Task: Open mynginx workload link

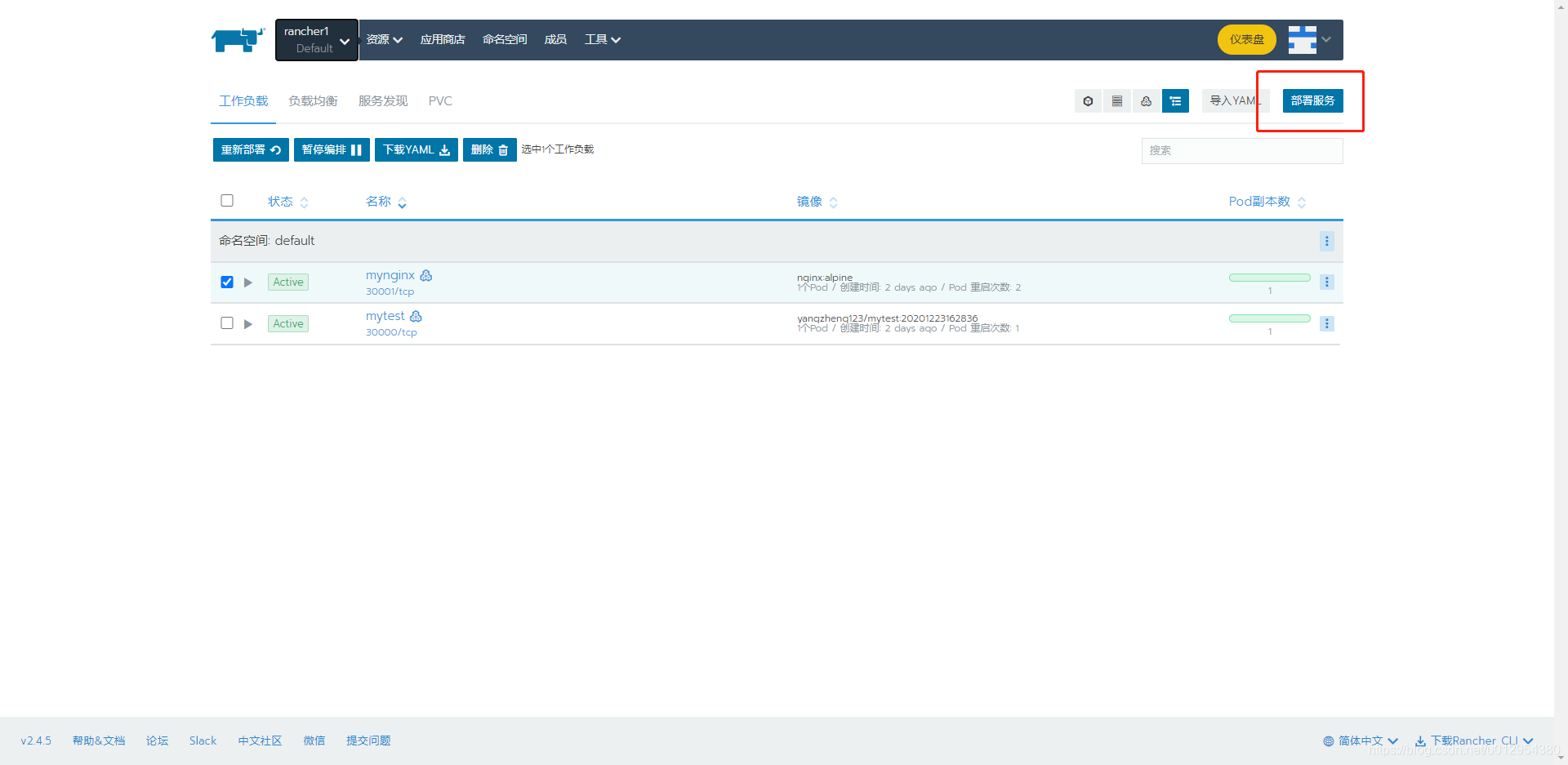Action: coord(390,276)
